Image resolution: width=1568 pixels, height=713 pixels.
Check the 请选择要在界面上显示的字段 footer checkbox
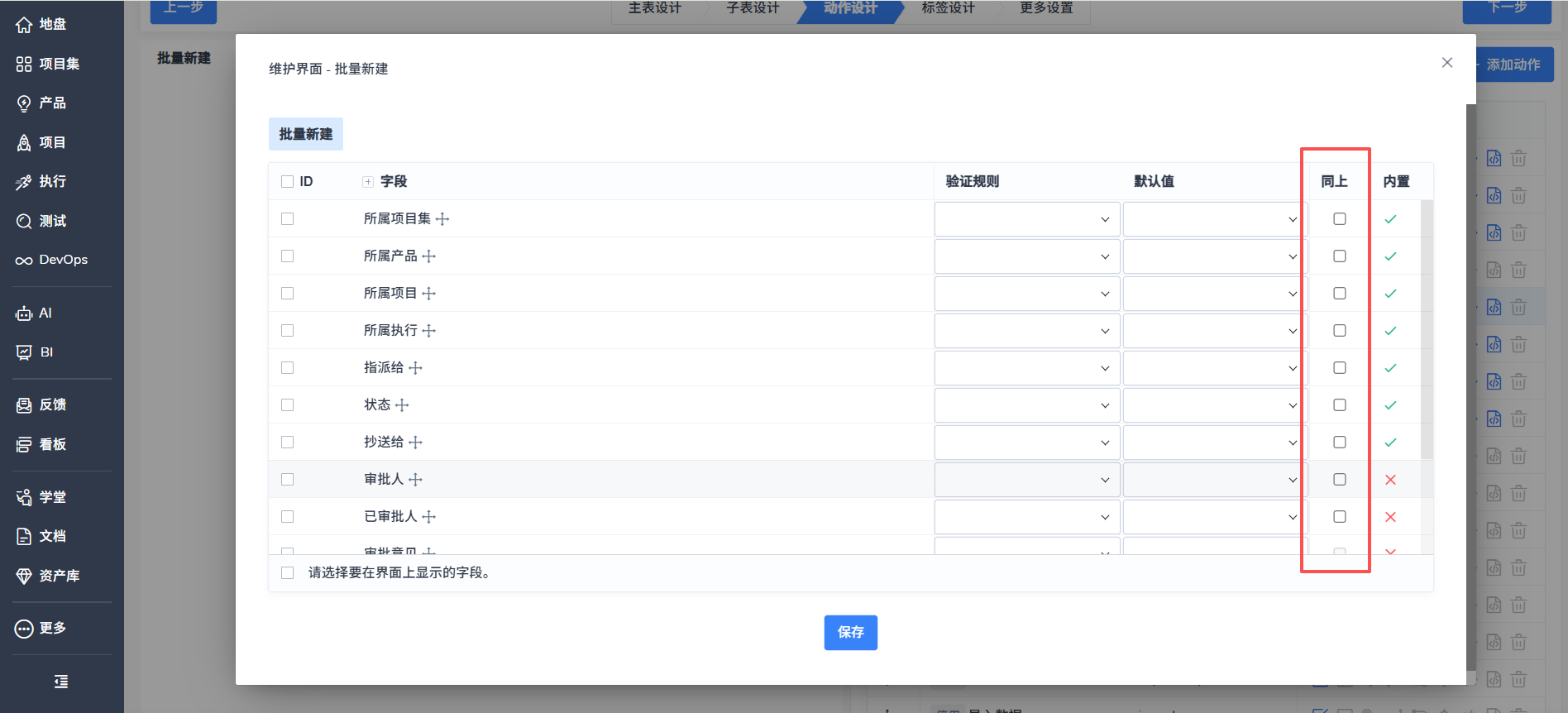tap(288, 573)
